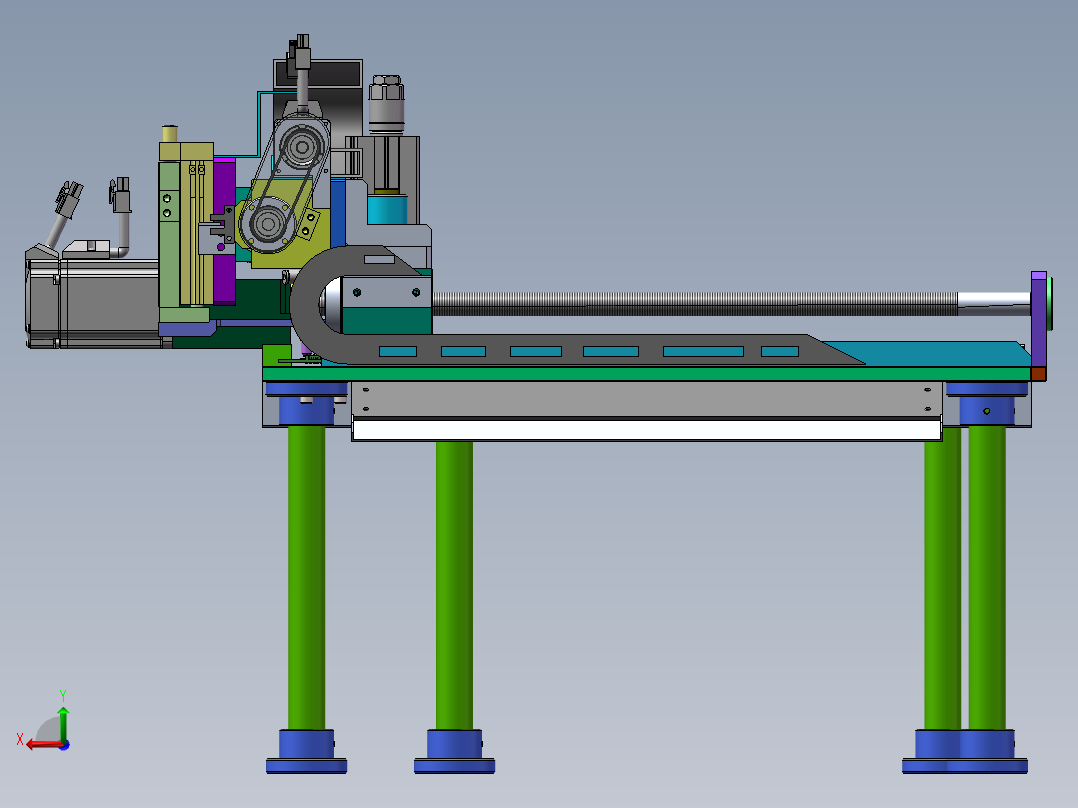Image resolution: width=1078 pixels, height=808 pixels.
Task: Select the upper belt pulley
Action: (301, 146)
